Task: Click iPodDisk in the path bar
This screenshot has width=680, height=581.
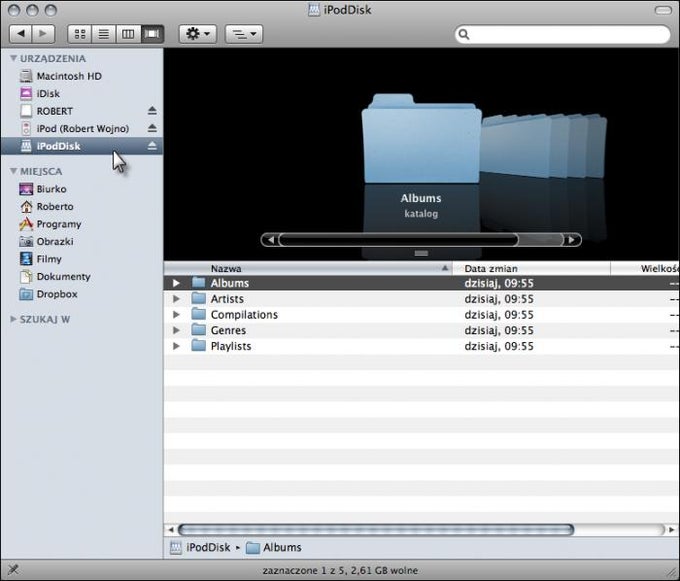Action: click(x=200, y=548)
